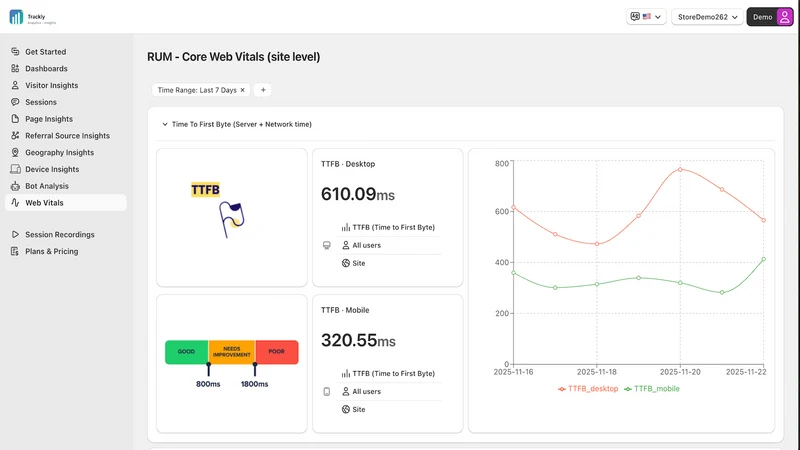Go to Geography Insights
This screenshot has width=800, height=450.
[x=66, y=153]
